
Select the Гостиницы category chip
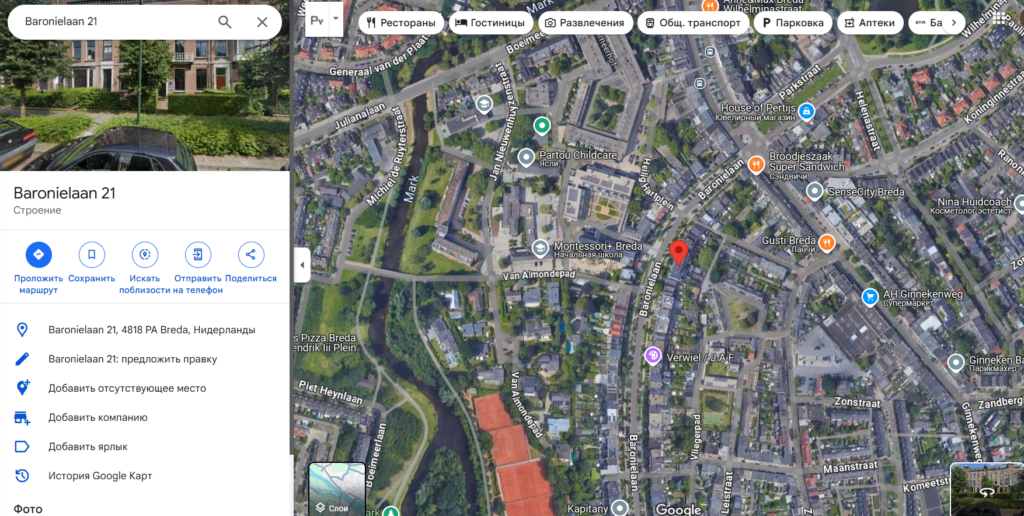490,23
